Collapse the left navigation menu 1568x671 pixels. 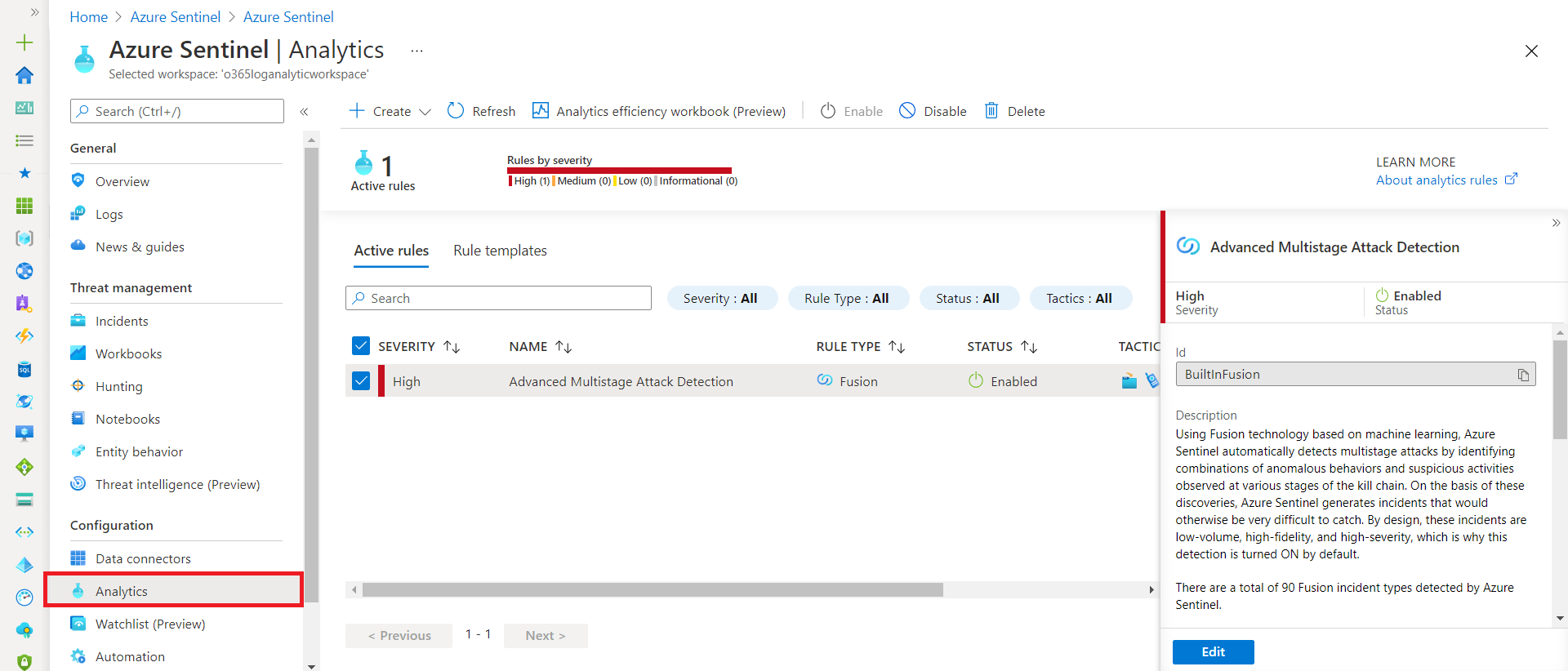(304, 112)
